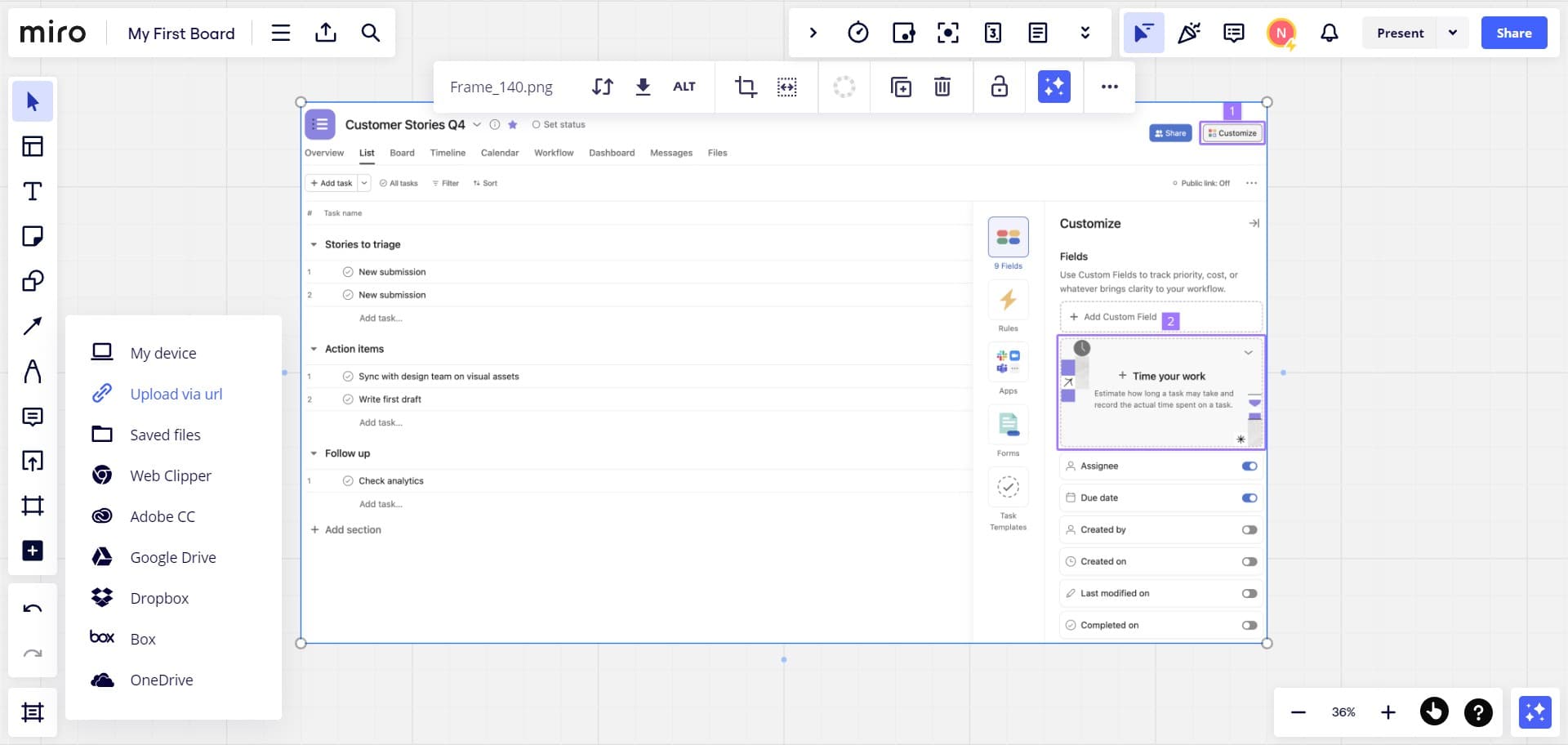This screenshot has width=1568, height=745.
Task: Expand more options on image toolbar
Action: tap(1109, 87)
